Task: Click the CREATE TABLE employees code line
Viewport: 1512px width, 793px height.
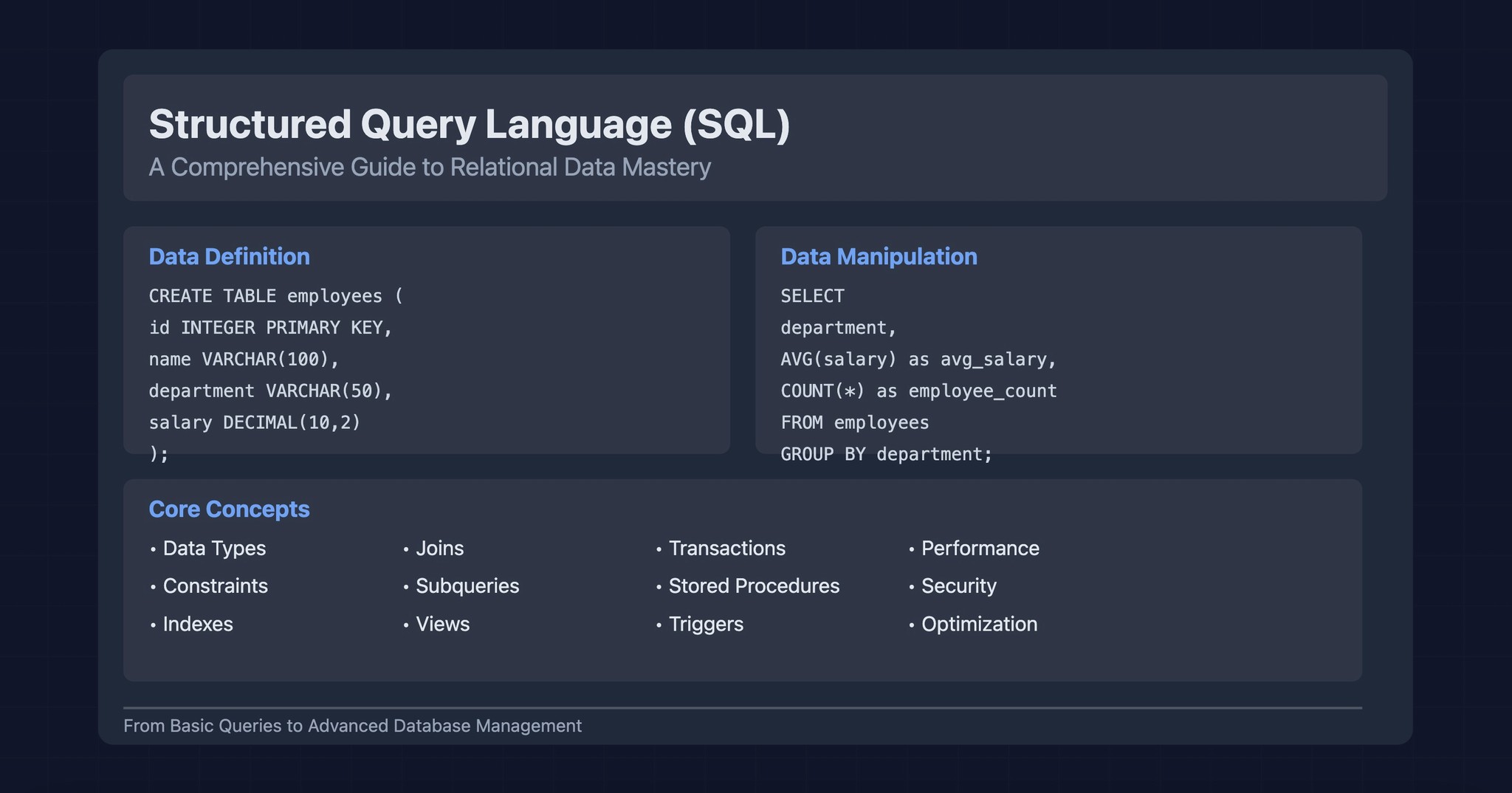Action: (x=276, y=295)
